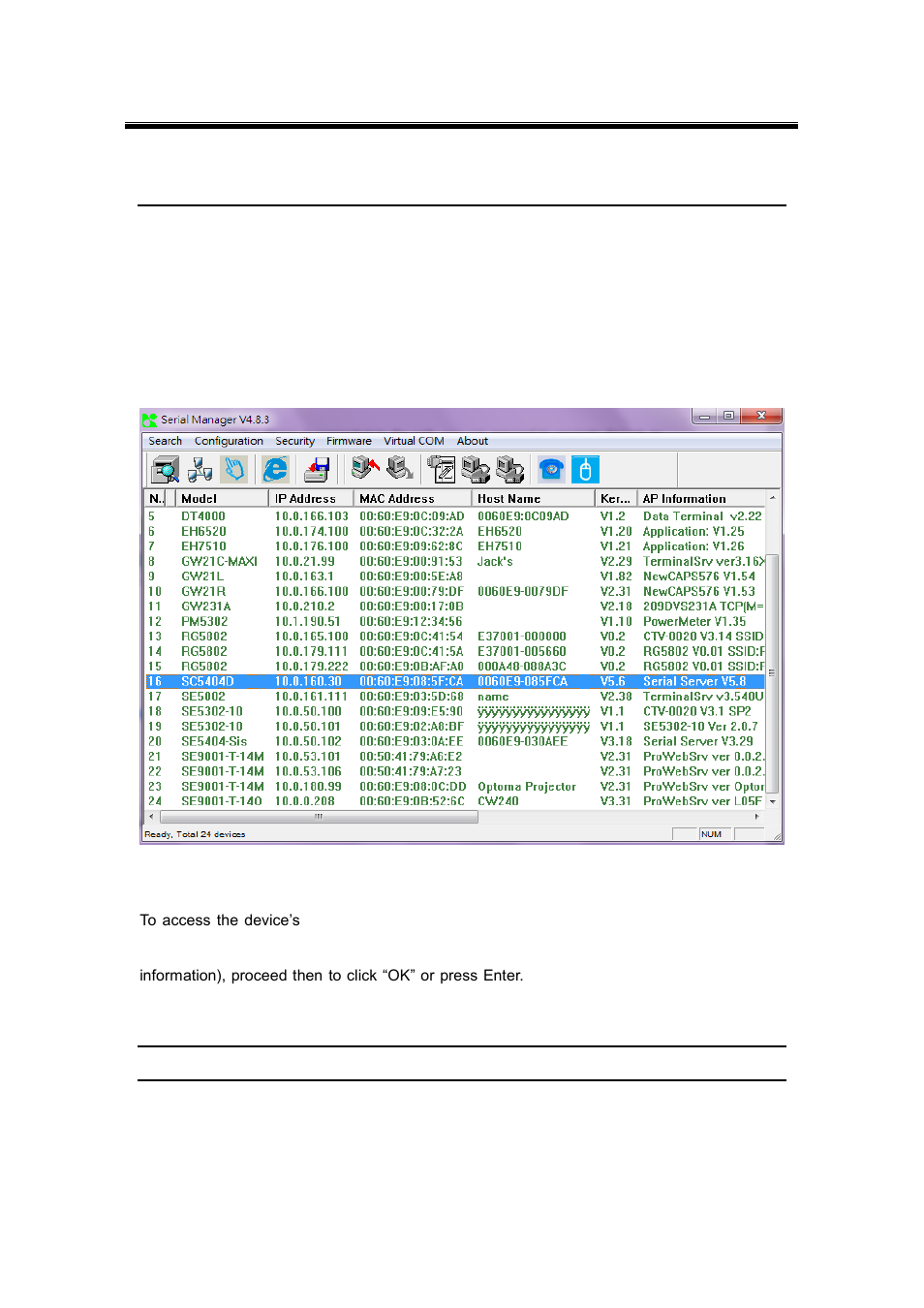Viewport: 924px width, 1308px height.
Task: Click the vertical scrollbar down arrow
Action: tap(772, 801)
